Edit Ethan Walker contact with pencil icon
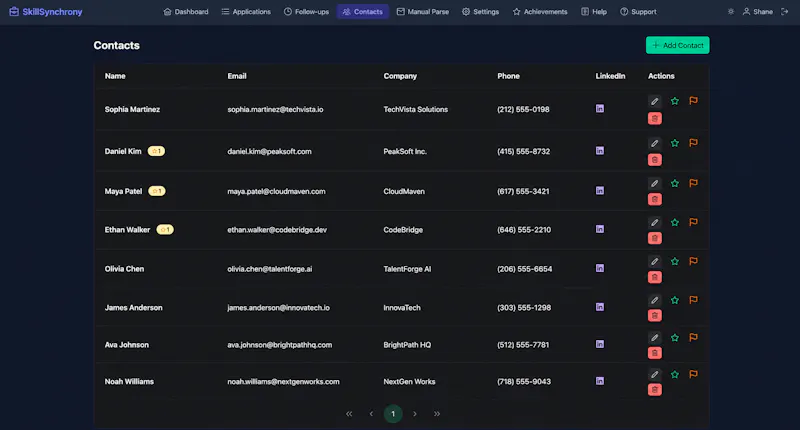 click(655, 222)
